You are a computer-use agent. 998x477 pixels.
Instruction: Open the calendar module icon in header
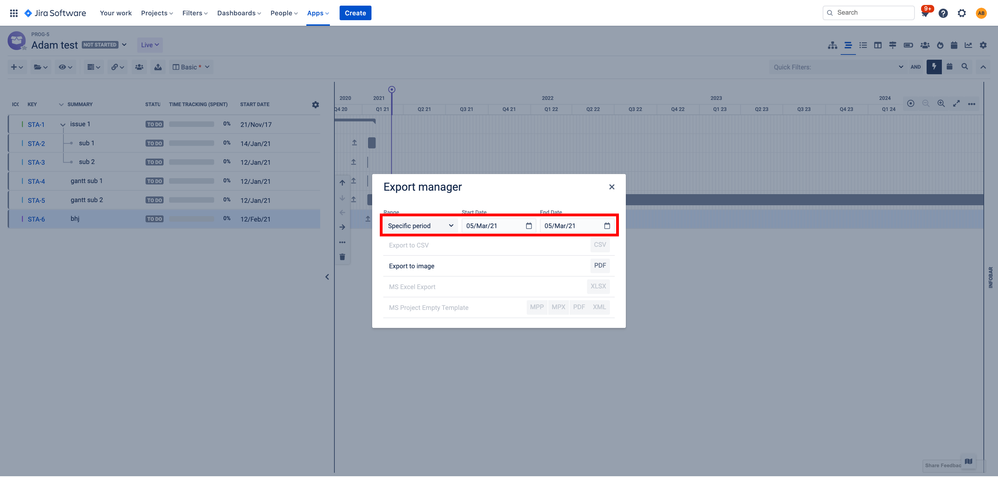tap(954, 45)
